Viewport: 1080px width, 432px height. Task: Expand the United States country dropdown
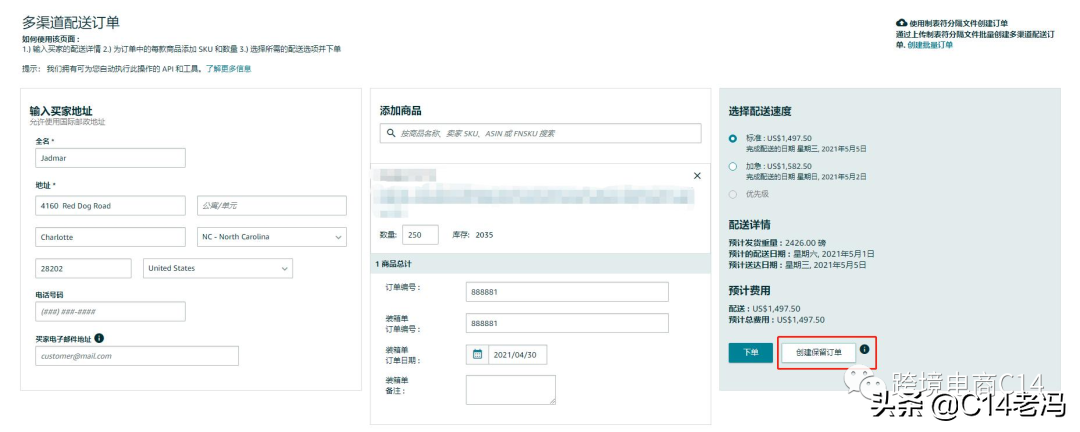point(218,268)
